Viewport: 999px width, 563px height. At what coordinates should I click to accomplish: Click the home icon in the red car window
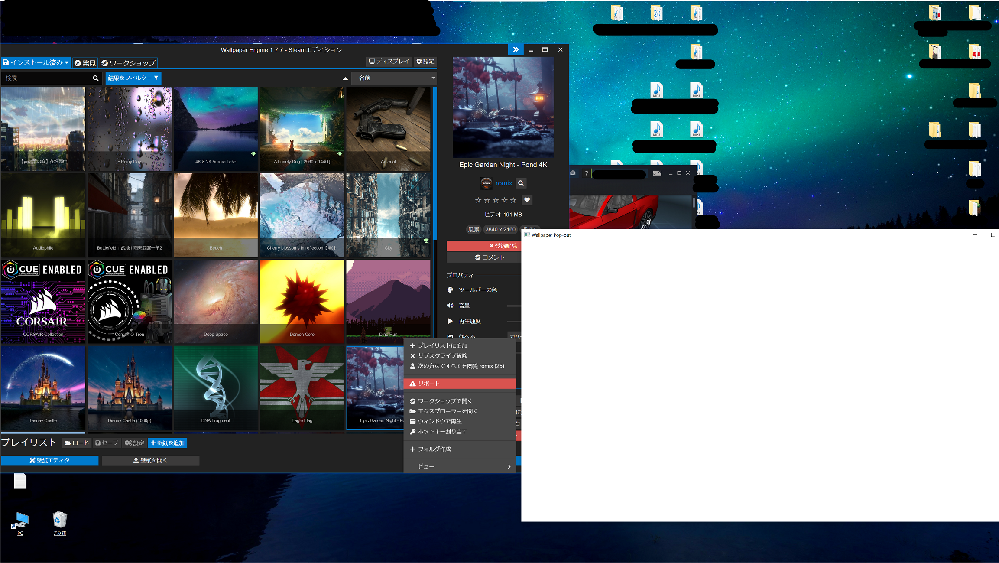pos(573,173)
